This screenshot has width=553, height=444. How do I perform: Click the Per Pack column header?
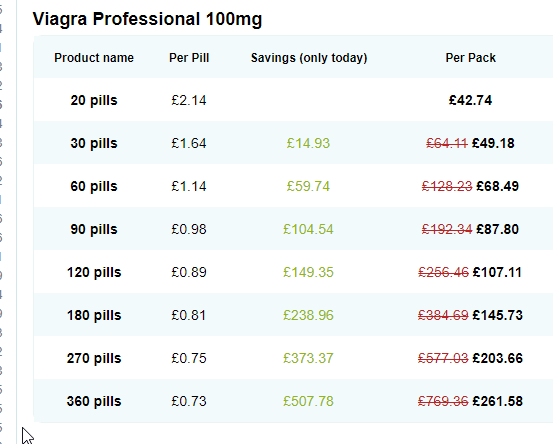[470, 57]
